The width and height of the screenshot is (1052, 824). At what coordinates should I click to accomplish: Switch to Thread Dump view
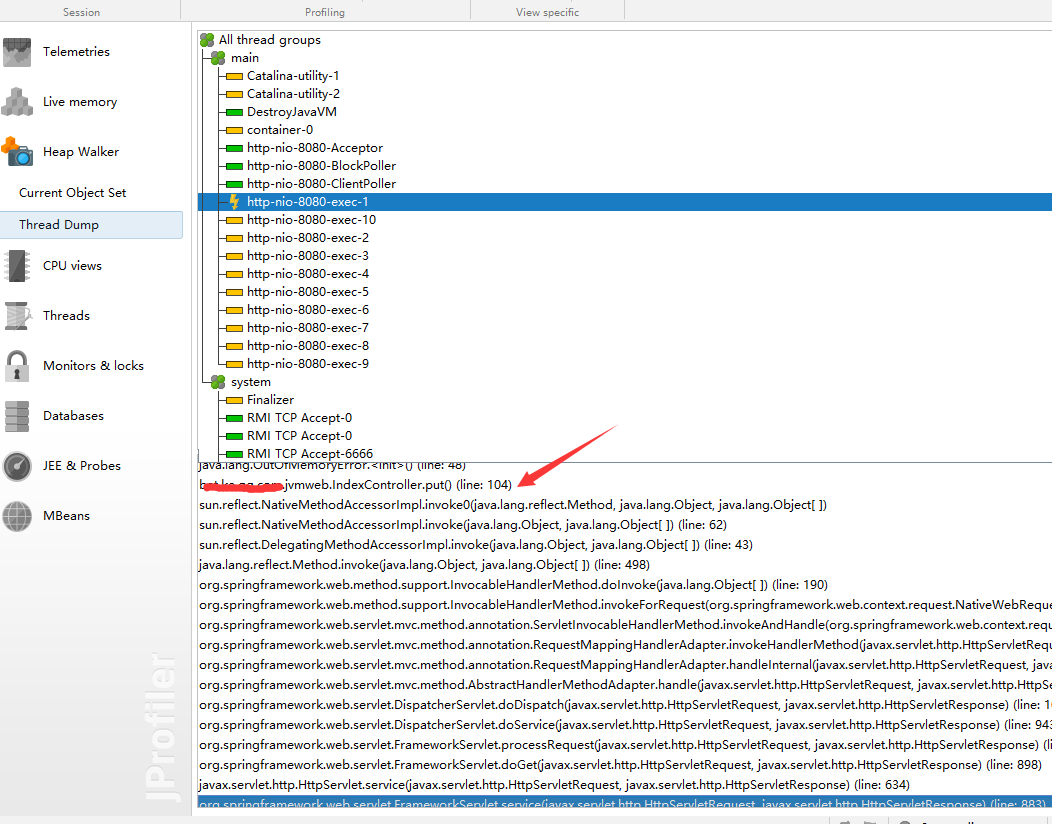[x=91, y=225]
